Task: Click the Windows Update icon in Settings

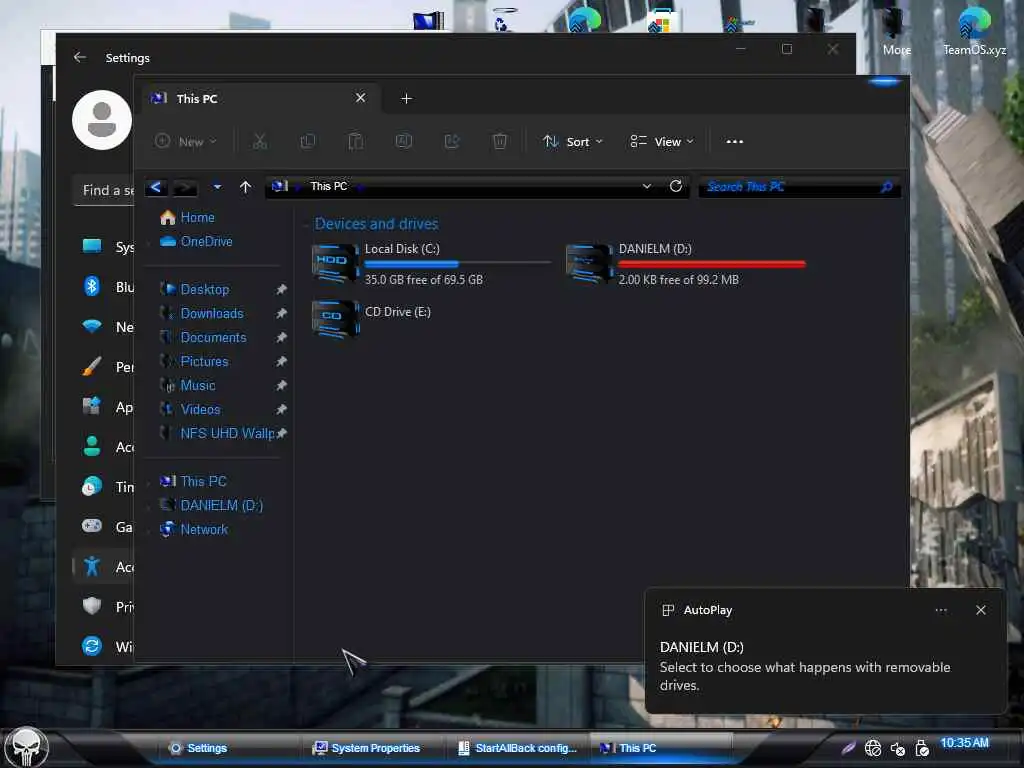Action: [x=92, y=646]
